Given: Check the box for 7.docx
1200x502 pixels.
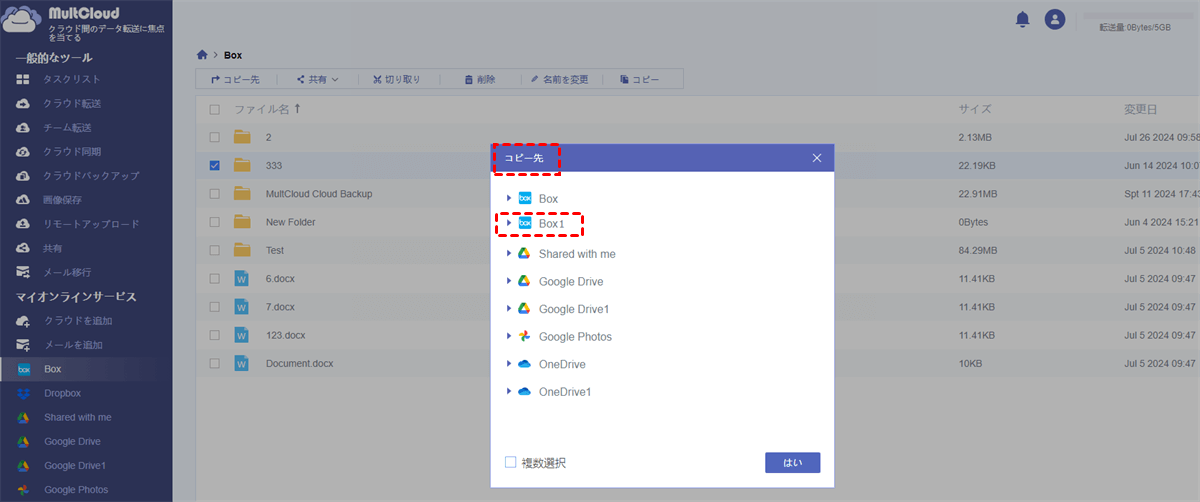Looking at the screenshot, I should [214, 306].
